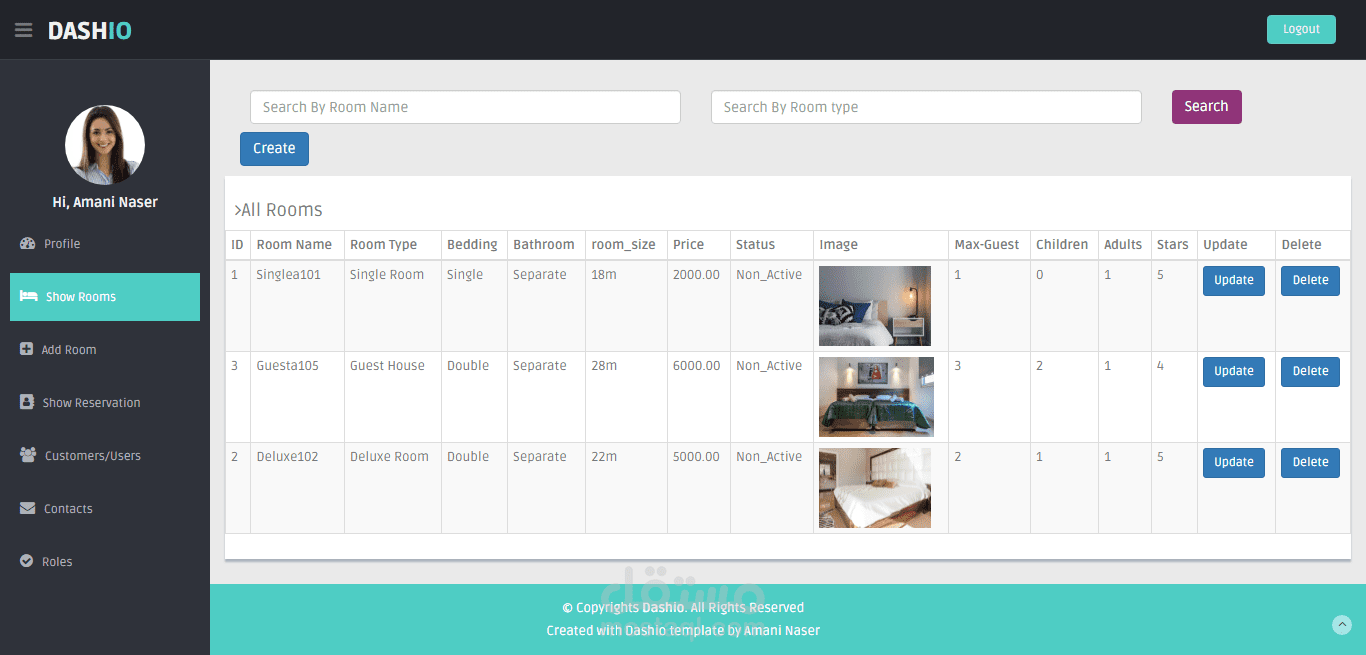Click the 'Bathroom' column header
Image resolution: width=1366 pixels, height=655 pixels.
pos(544,244)
